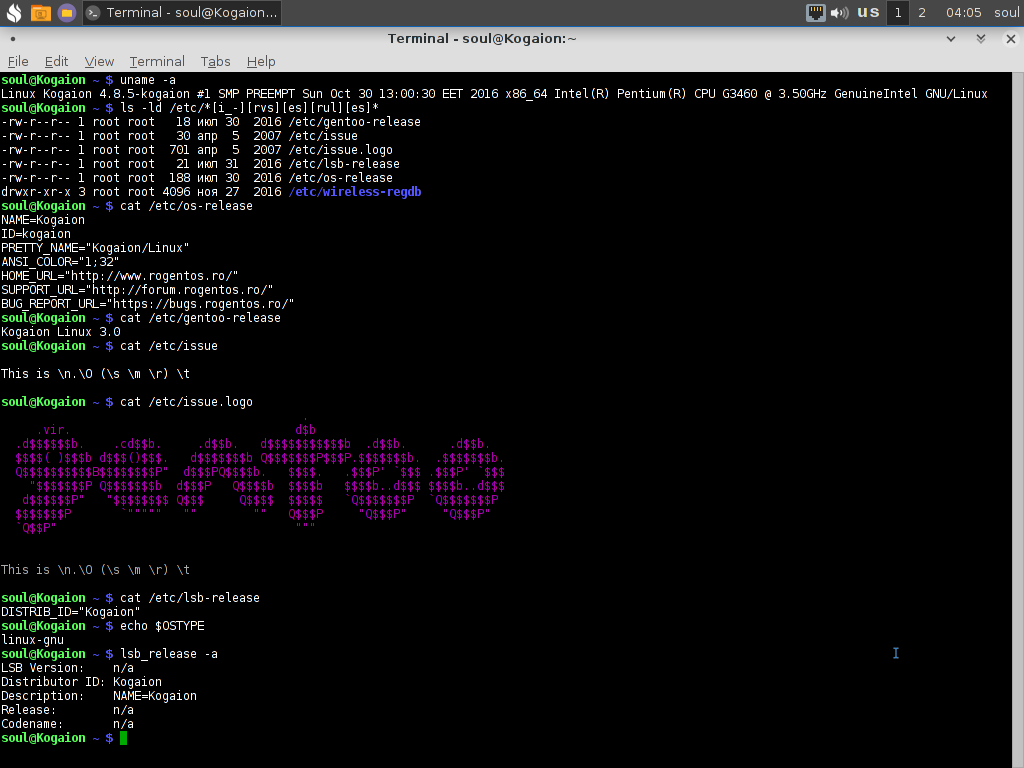Click the SUPPORT_URL forum.rogentos.ro line
The image size is (1024, 768).
[x=137, y=290]
